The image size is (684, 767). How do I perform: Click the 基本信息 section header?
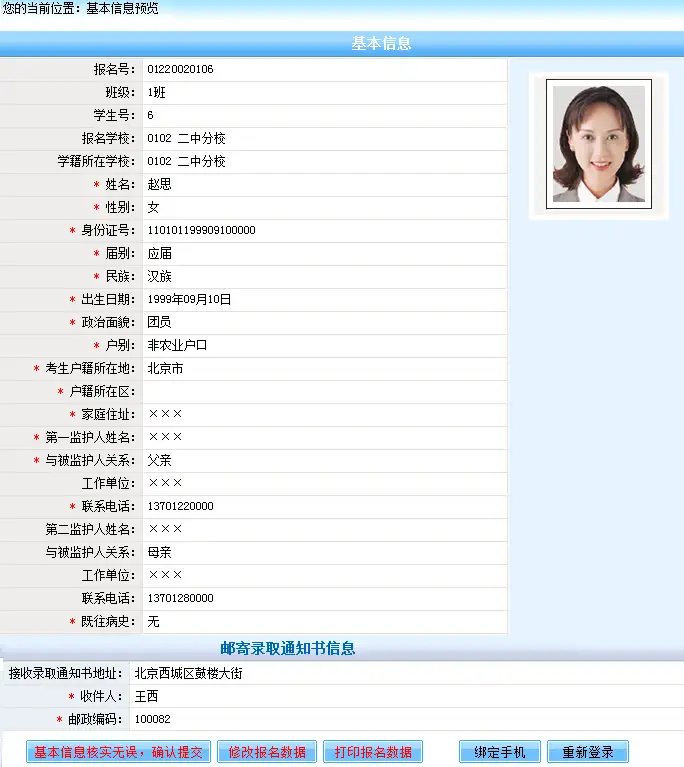pyautogui.click(x=381, y=44)
